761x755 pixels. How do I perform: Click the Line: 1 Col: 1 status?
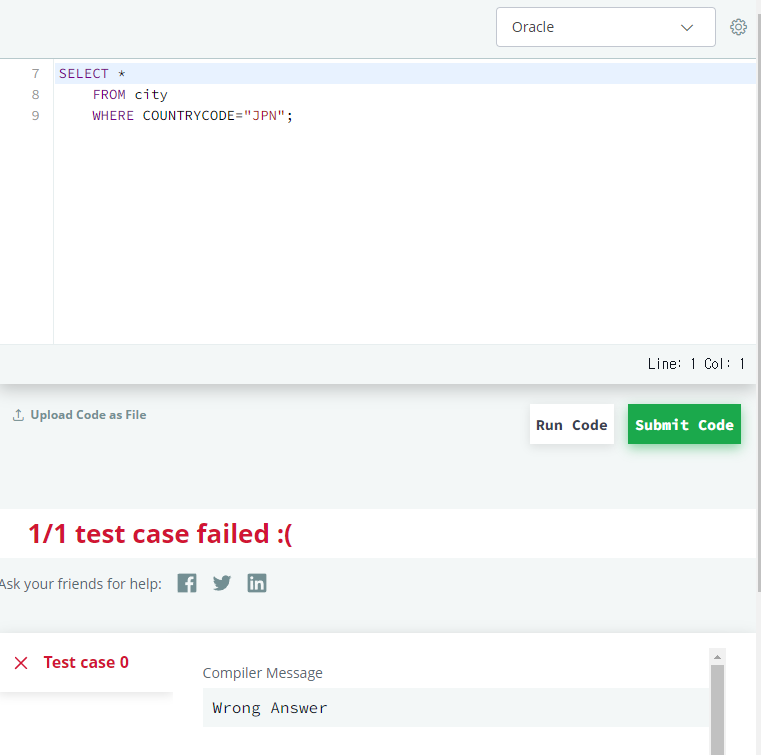click(x=695, y=364)
